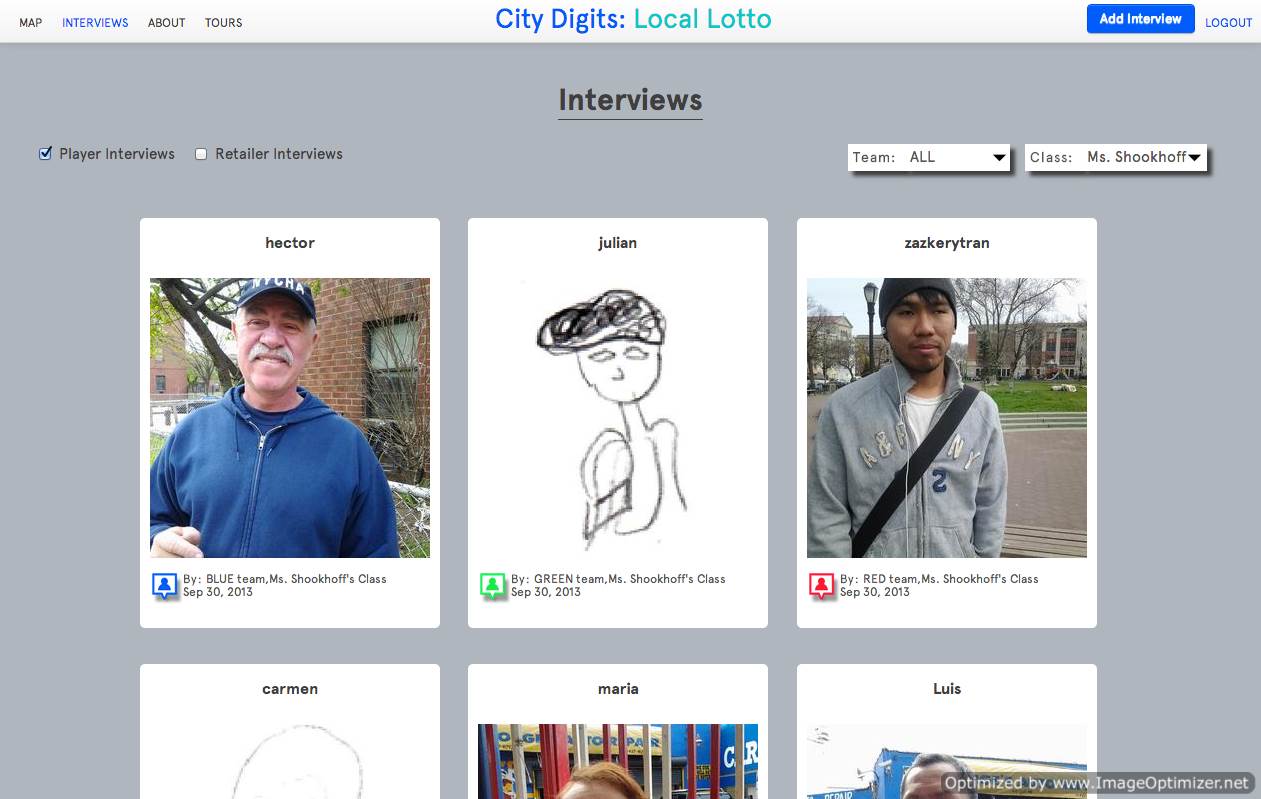The width and height of the screenshot is (1261, 799).
Task: Click the green team icon under julian
Action: pyautogui.click(x=493, y=586)
